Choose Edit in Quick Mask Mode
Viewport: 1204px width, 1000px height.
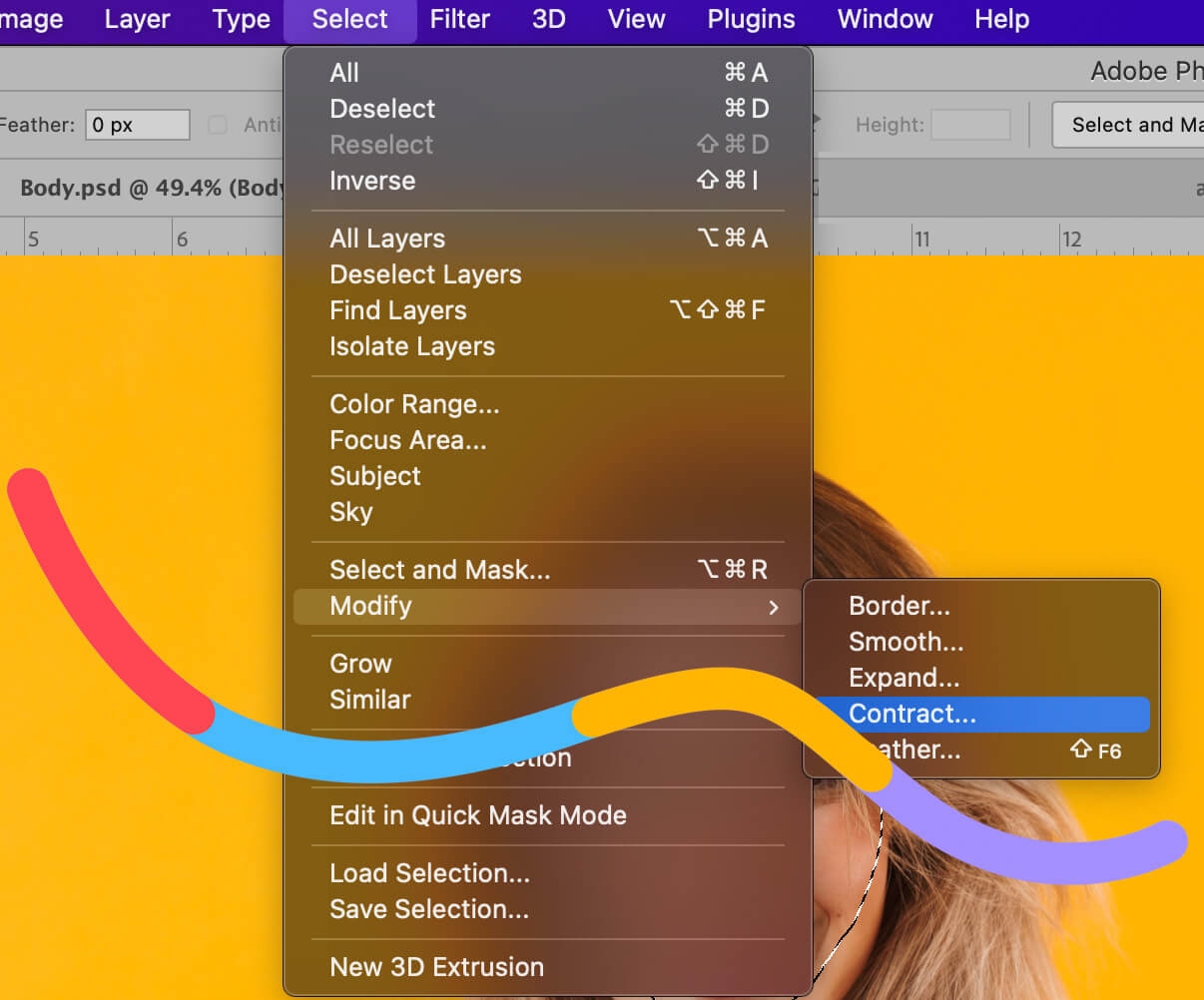click(x=477, y=815)
